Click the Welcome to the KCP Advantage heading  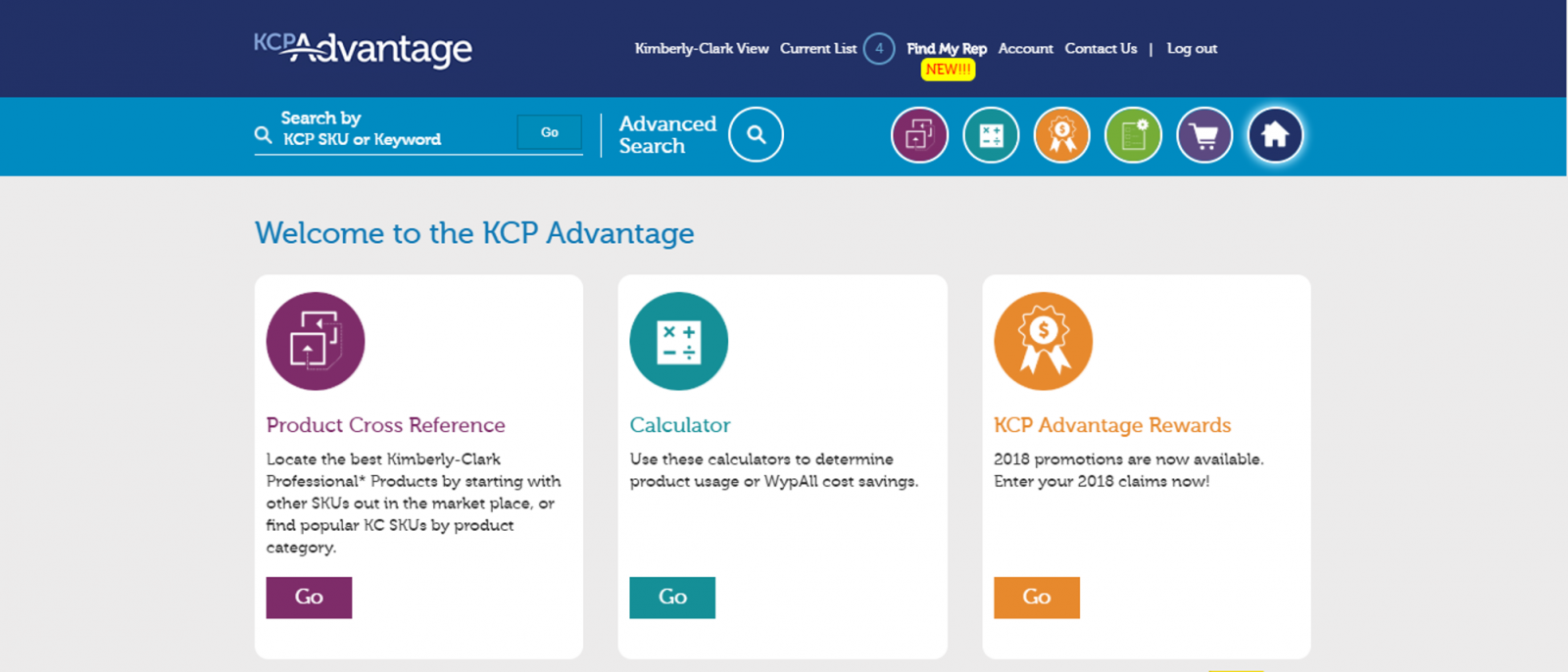474,233
